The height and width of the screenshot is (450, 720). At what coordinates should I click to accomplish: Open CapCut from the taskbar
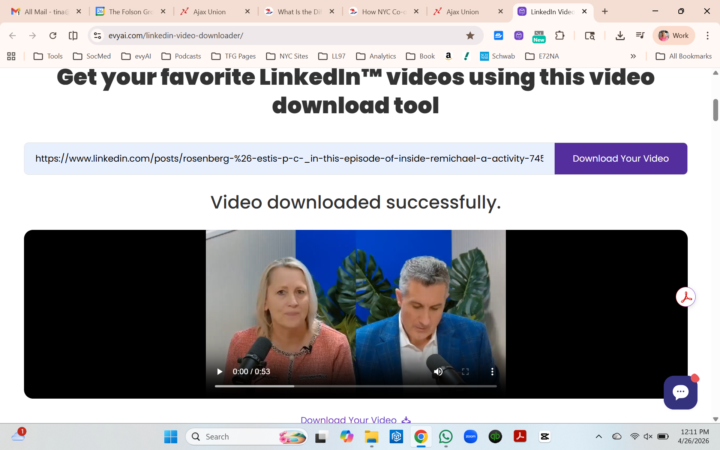point(545,436)
